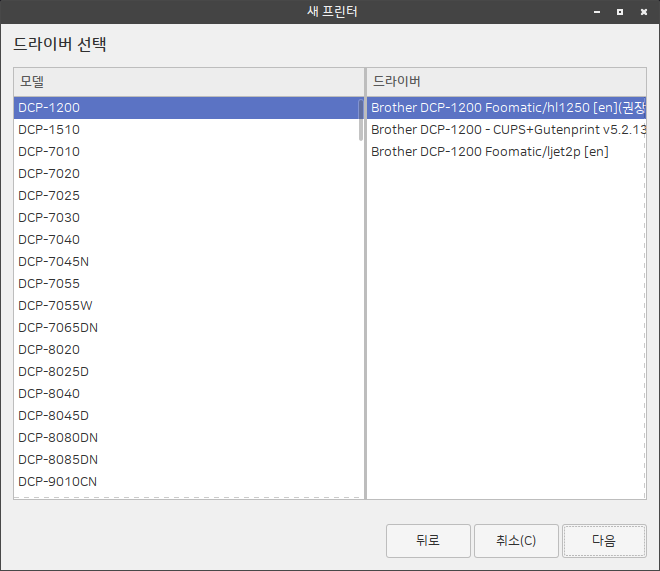
Task: Maximize the new printer dialog
Action: (x=620, y=12)
